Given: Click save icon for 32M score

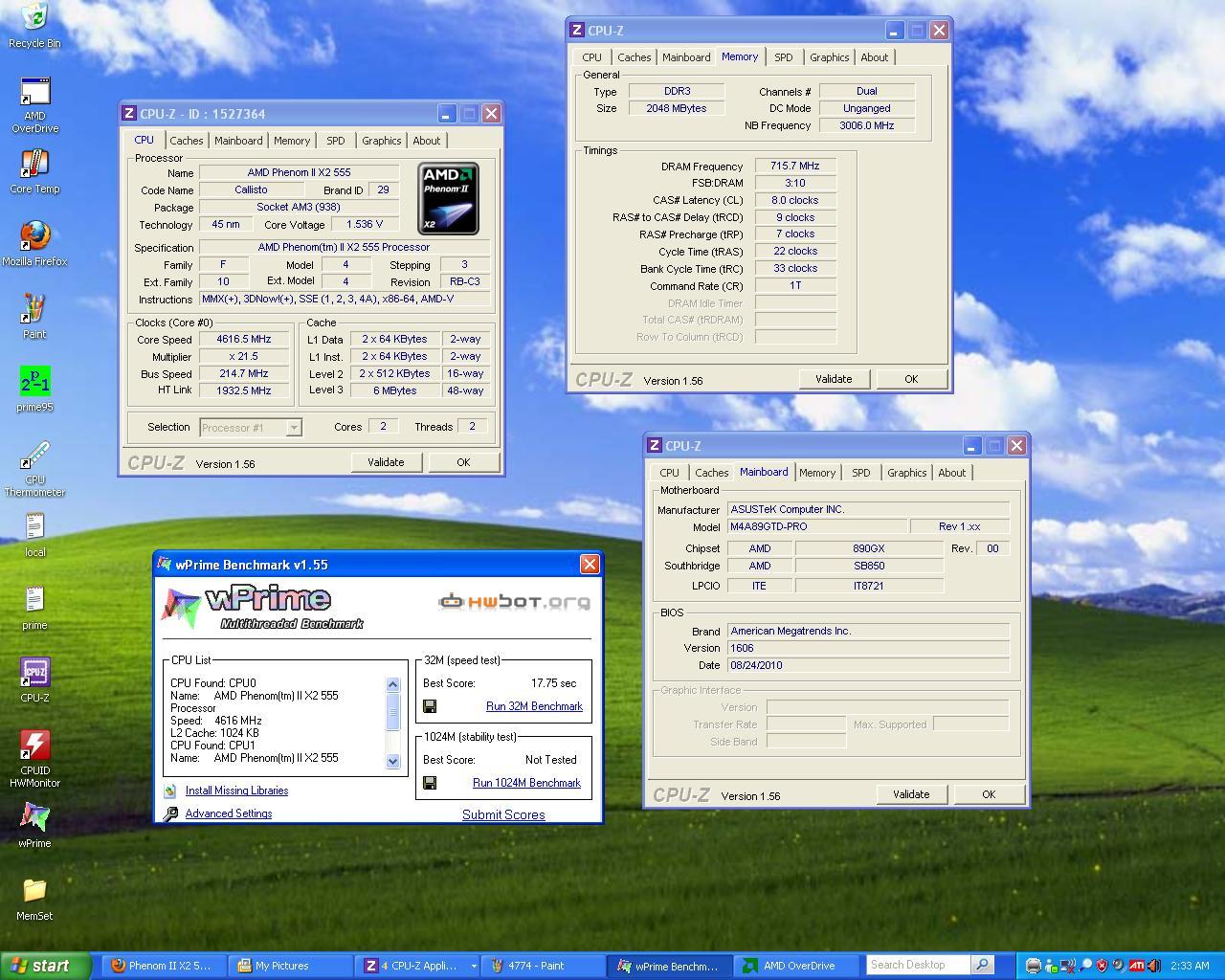Looking at the screenshot, I should click(430, 706).
